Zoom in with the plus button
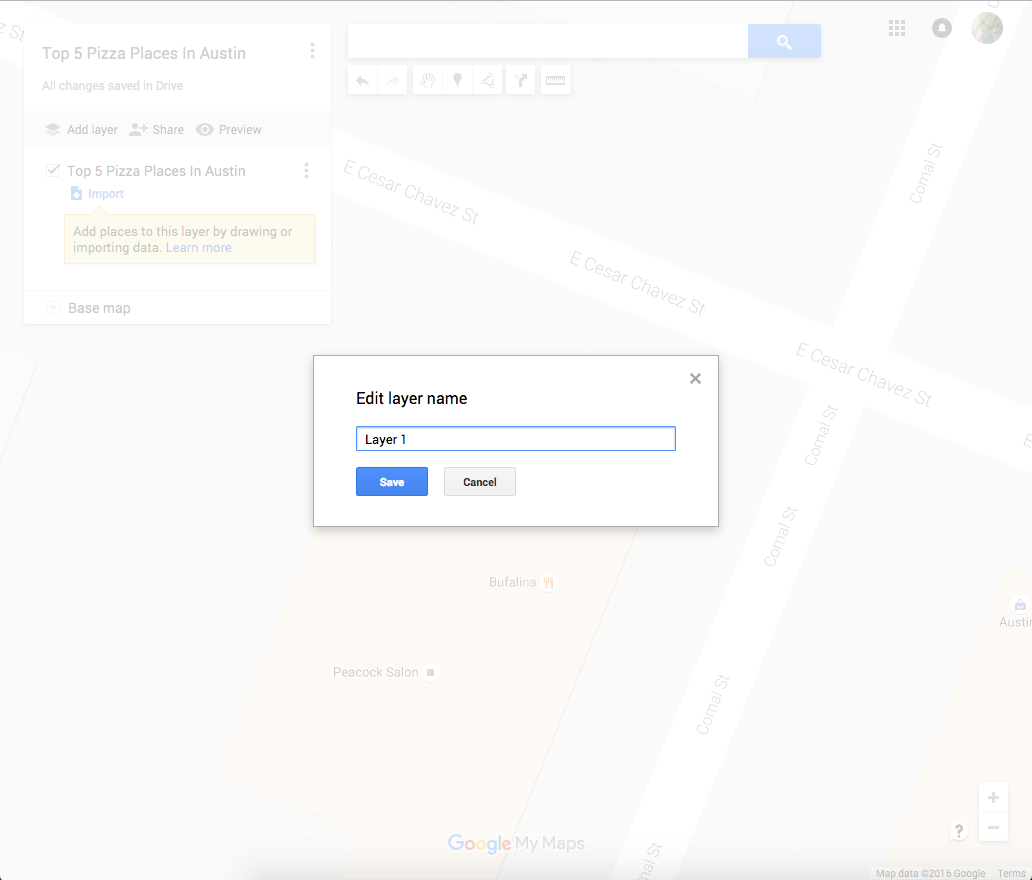This screenshot has width=1032, height=880. click(x=993, y=797)
